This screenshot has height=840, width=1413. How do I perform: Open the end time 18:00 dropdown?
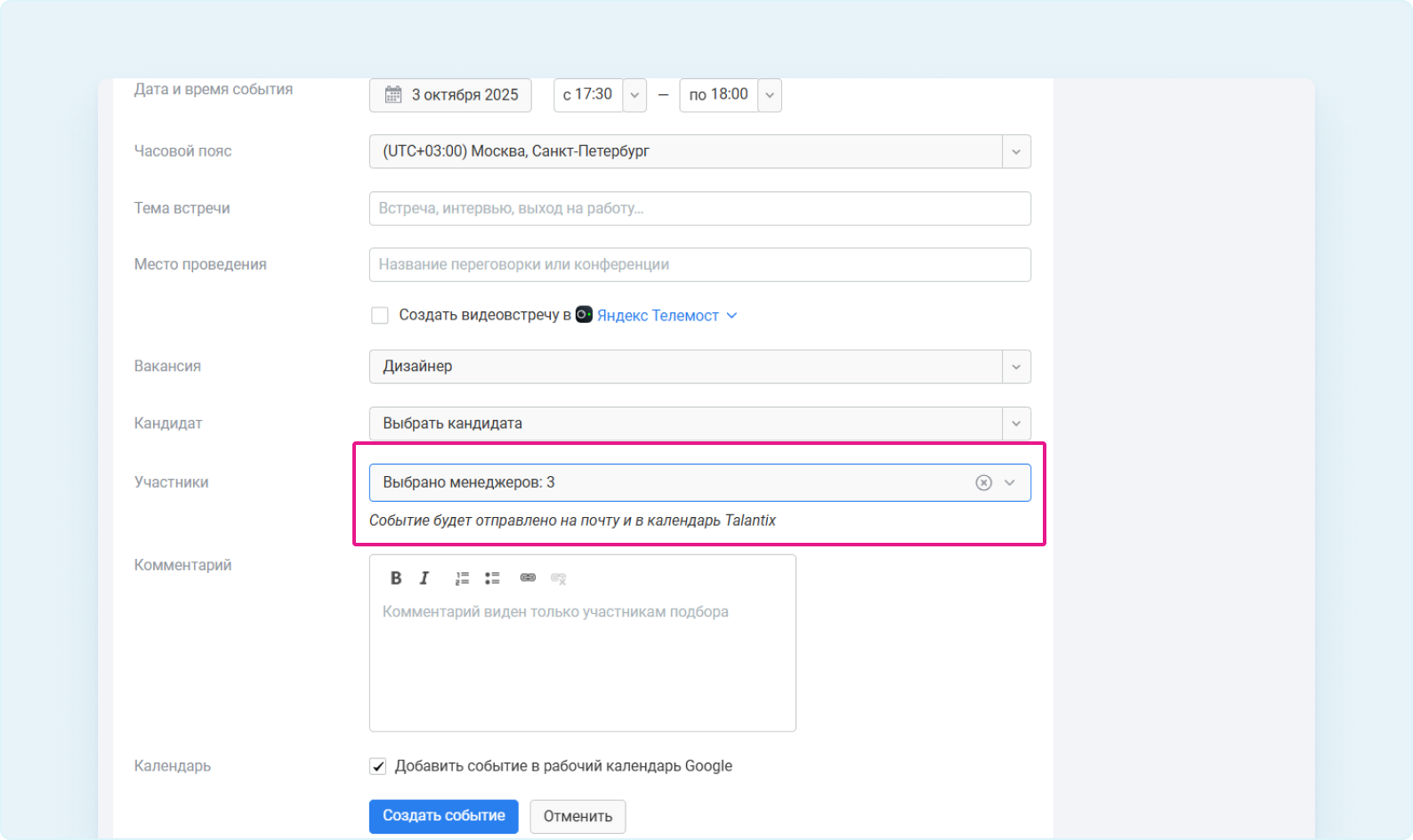pyautogui.click(x=770, y=95)
